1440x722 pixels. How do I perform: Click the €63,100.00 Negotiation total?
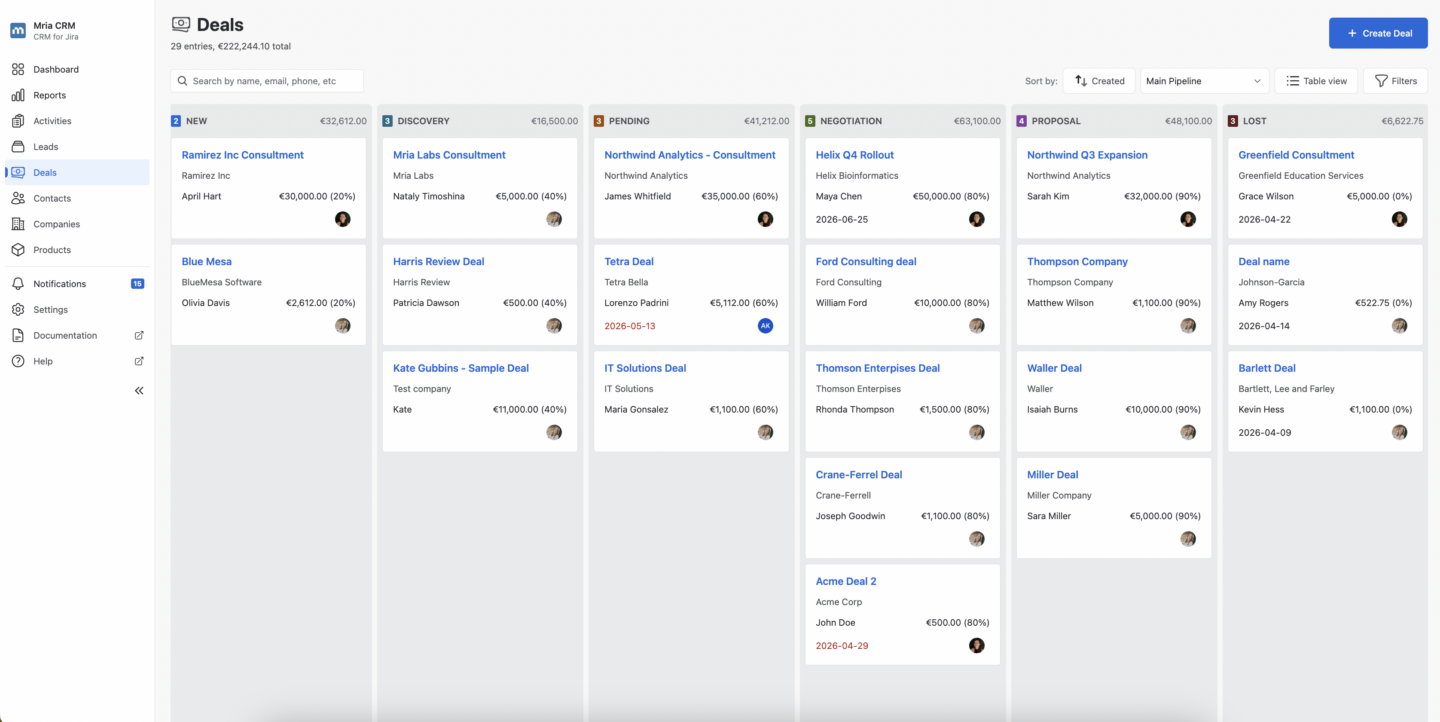[977, 121]
